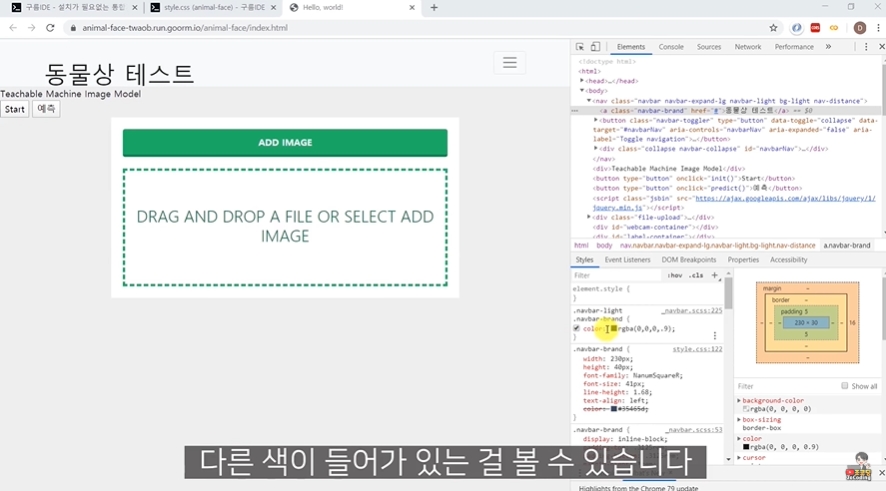Screen dimensions: 886x491
Task: Open the Network panel tab
Action: tap(748, 47)
